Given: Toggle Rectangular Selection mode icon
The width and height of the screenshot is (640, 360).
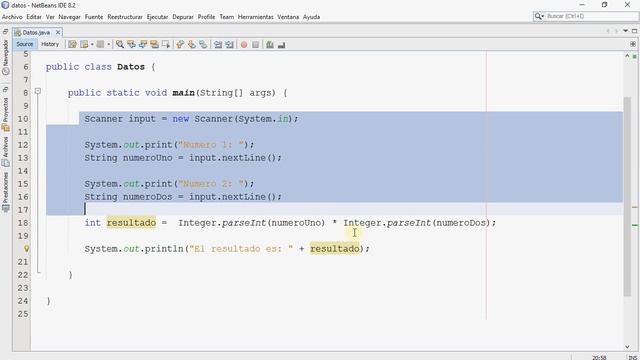Looking at the screenshot, I should pyautogui.click(x=166, y=44).
